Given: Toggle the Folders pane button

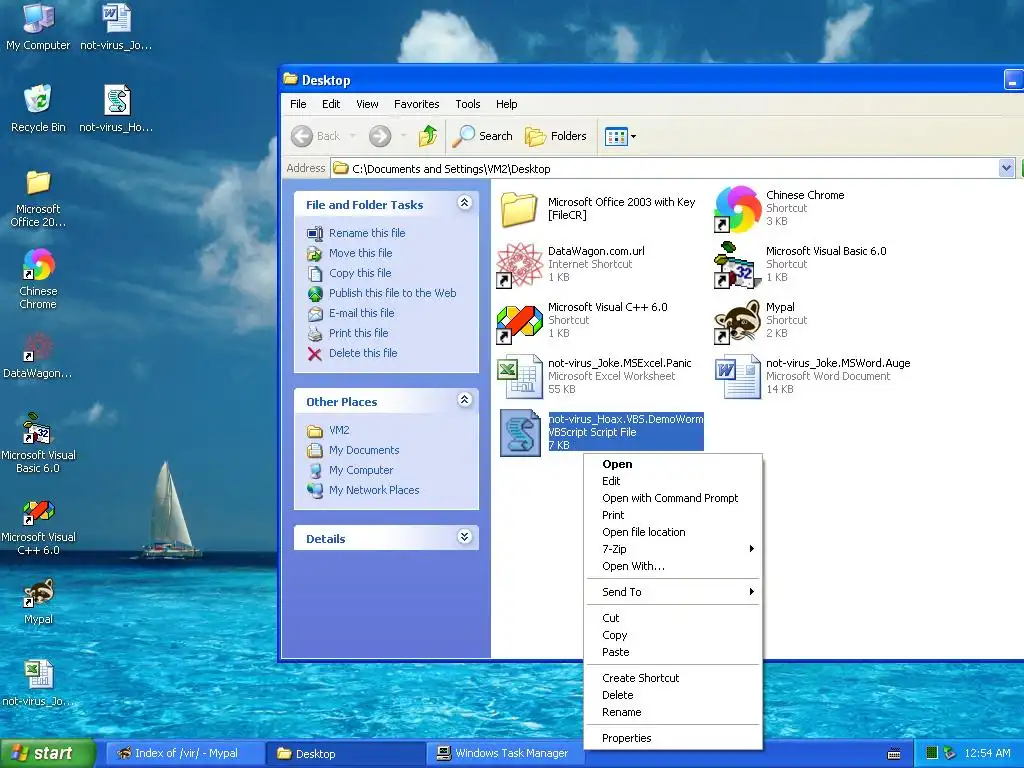Looking at the screenshot, I should tap(556, 136).
